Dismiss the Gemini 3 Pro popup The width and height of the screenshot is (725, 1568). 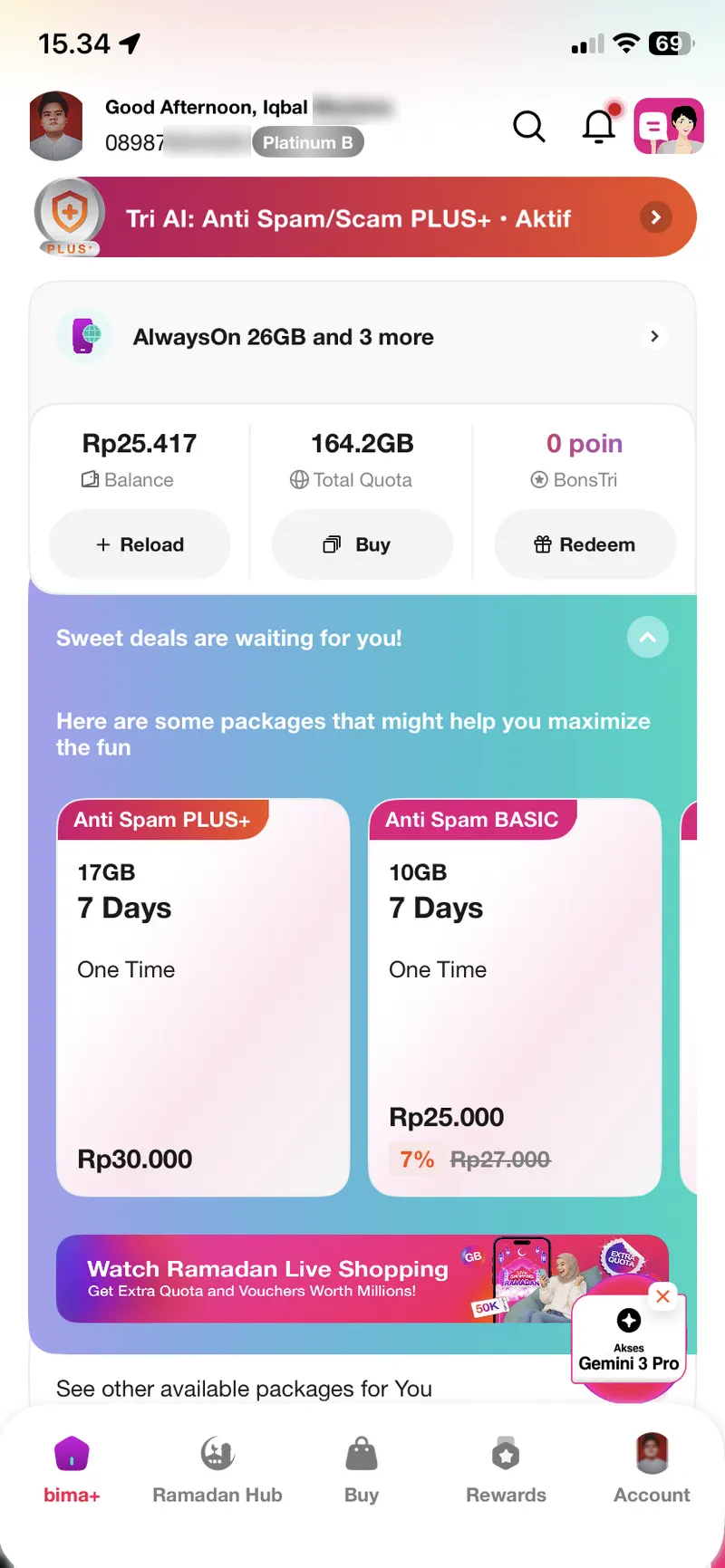pyautogui.click(x=663, y=1296)
